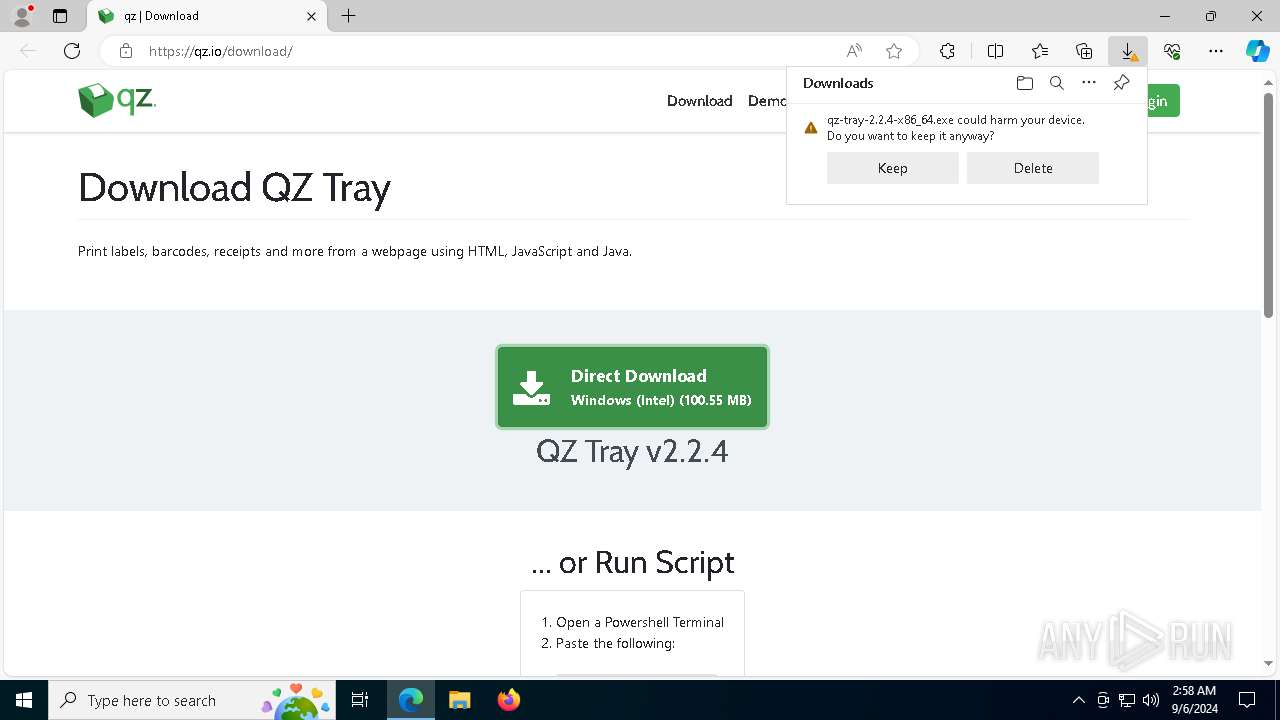Open Copilot sidebar icon
The image size is (1280, 720).
pyautogui.click(x=1258, y=51)
